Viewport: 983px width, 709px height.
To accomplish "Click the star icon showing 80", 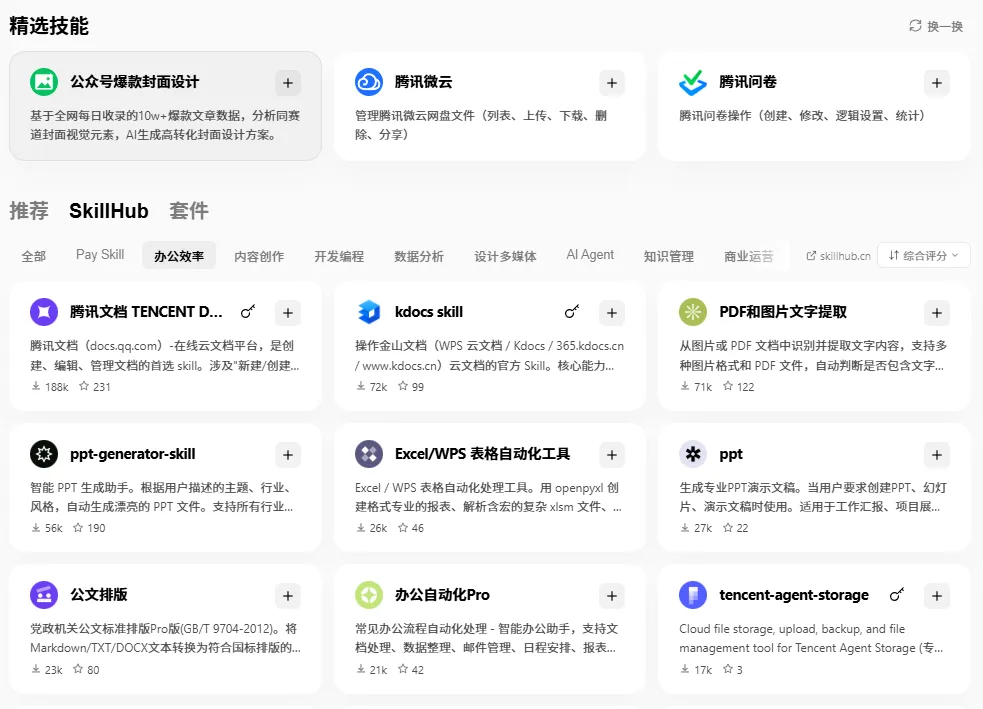I will (x=78, y=669).
